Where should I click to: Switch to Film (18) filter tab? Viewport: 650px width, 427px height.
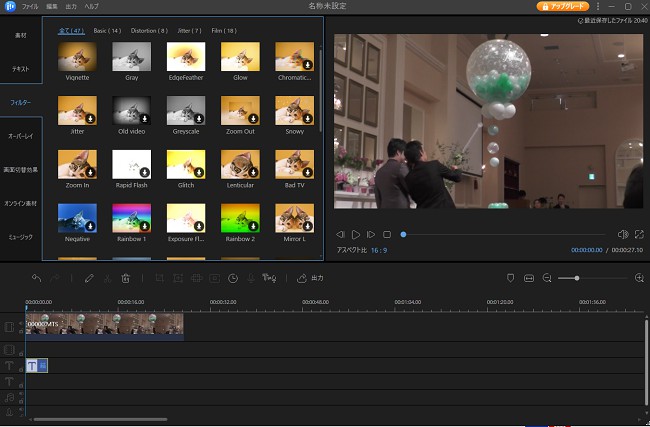click(224, 31)
